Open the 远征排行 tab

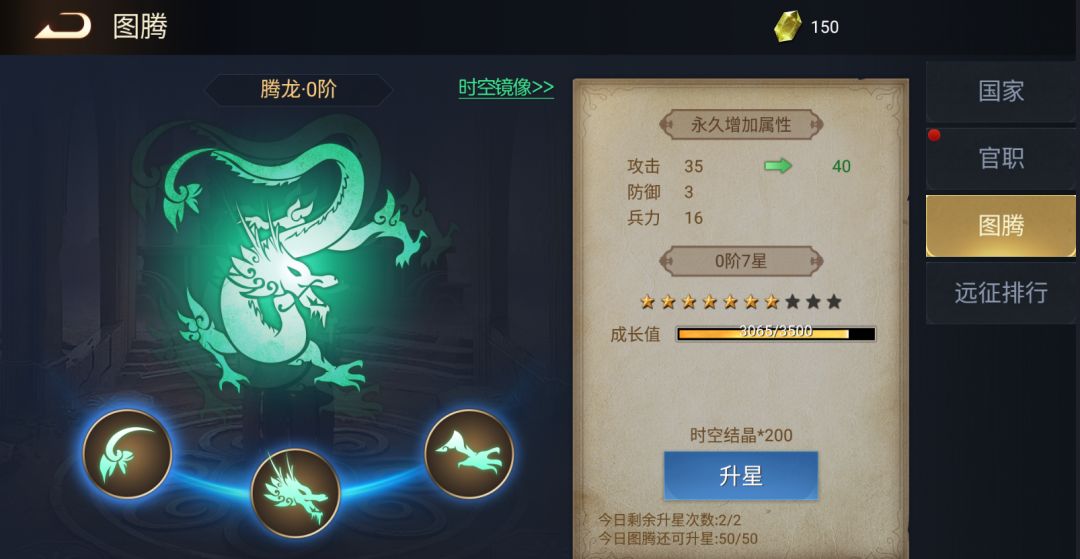point(1001,293)
